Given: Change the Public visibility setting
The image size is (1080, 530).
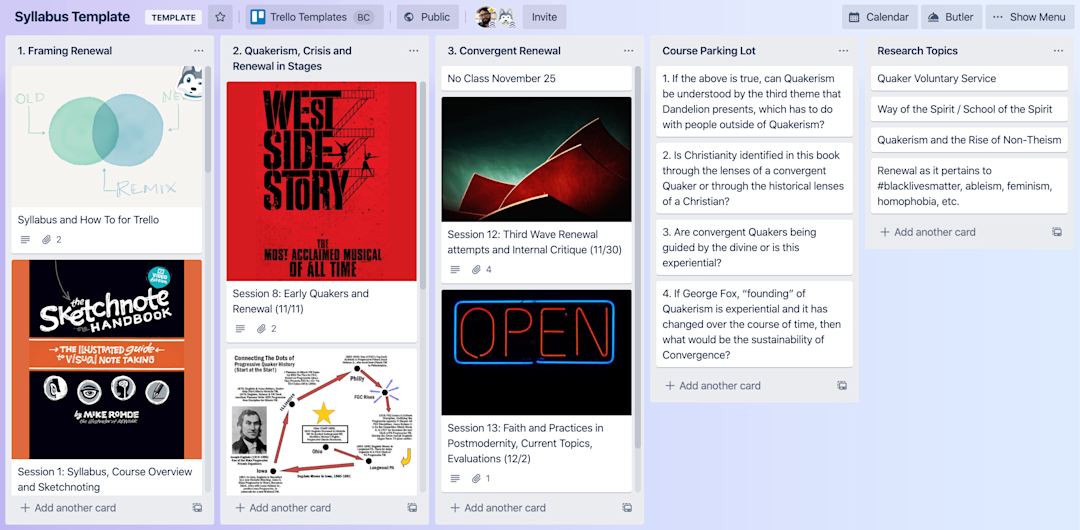Looking at the screenshot, I should [x=427, y=17].
